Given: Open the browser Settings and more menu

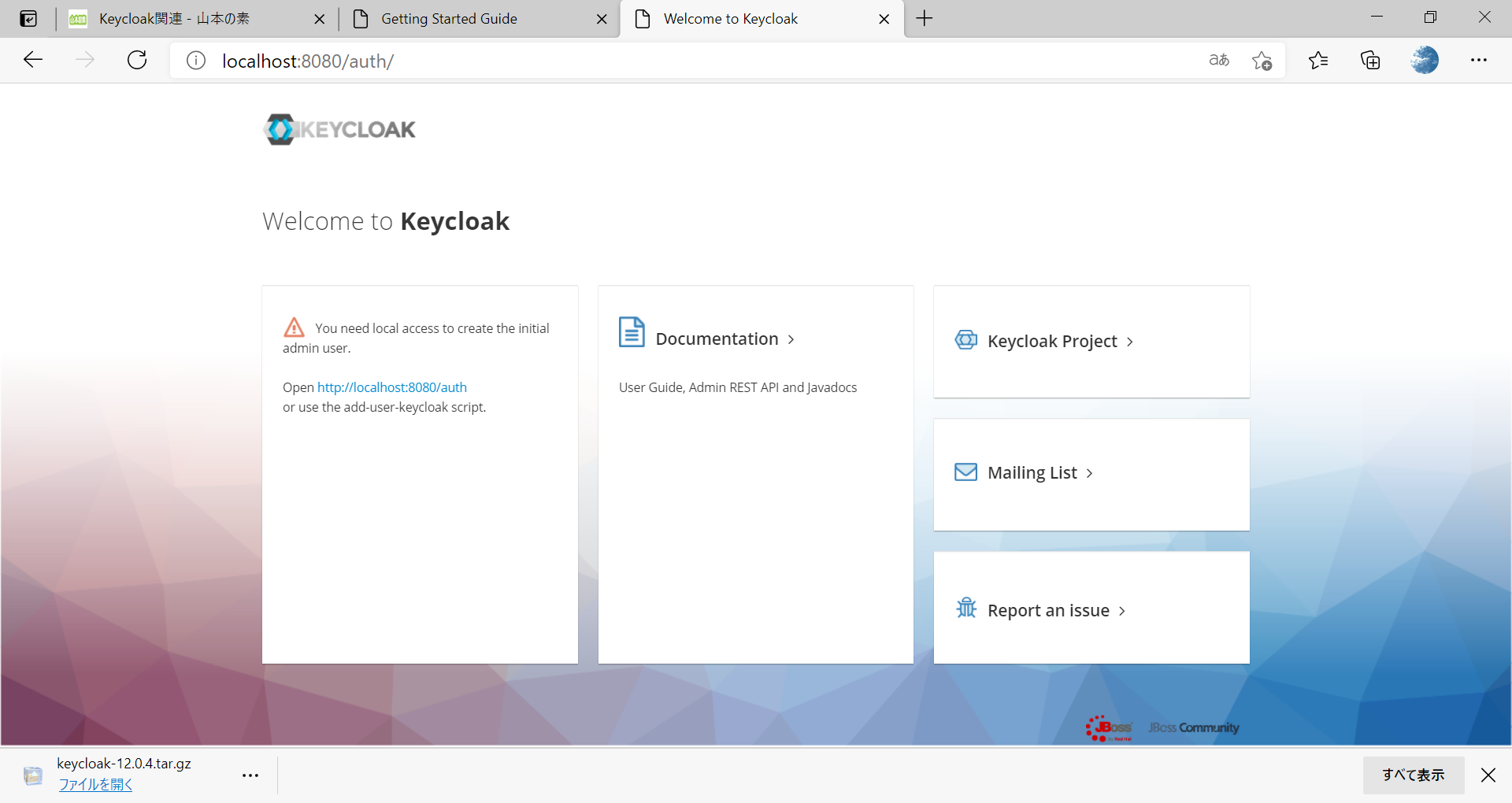Looking at the screenshot, I should pyautogui.click(x=1479, y=60).
